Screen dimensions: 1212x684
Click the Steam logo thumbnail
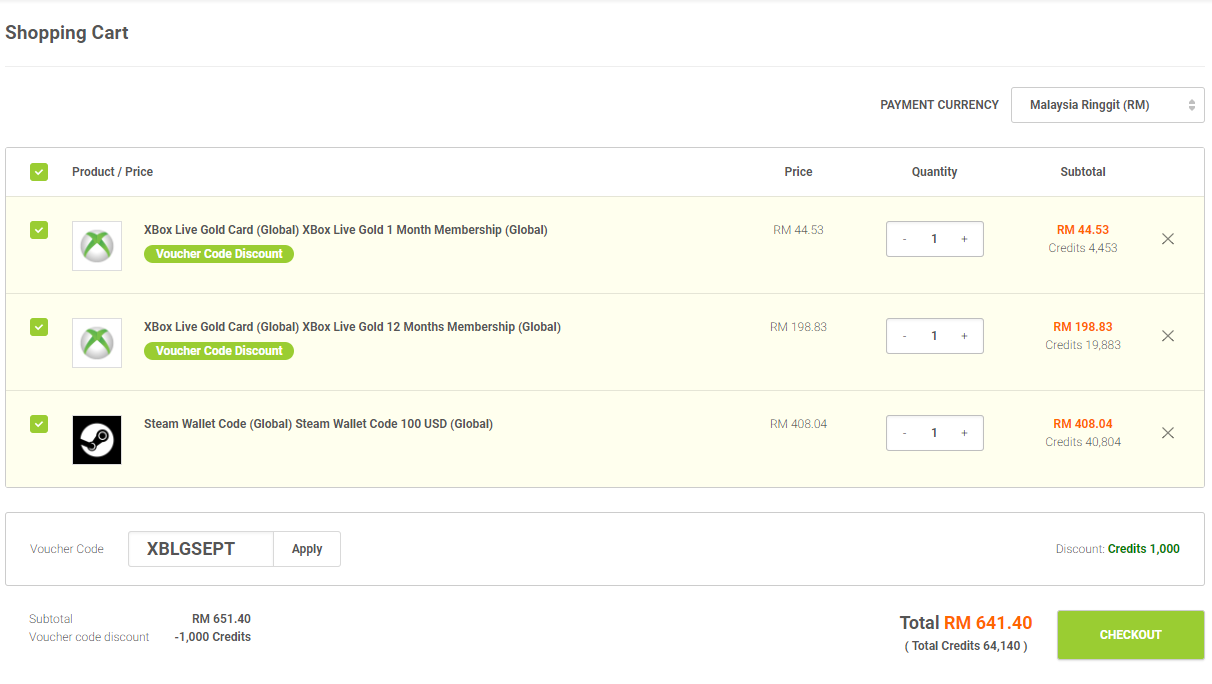point(97,440)
